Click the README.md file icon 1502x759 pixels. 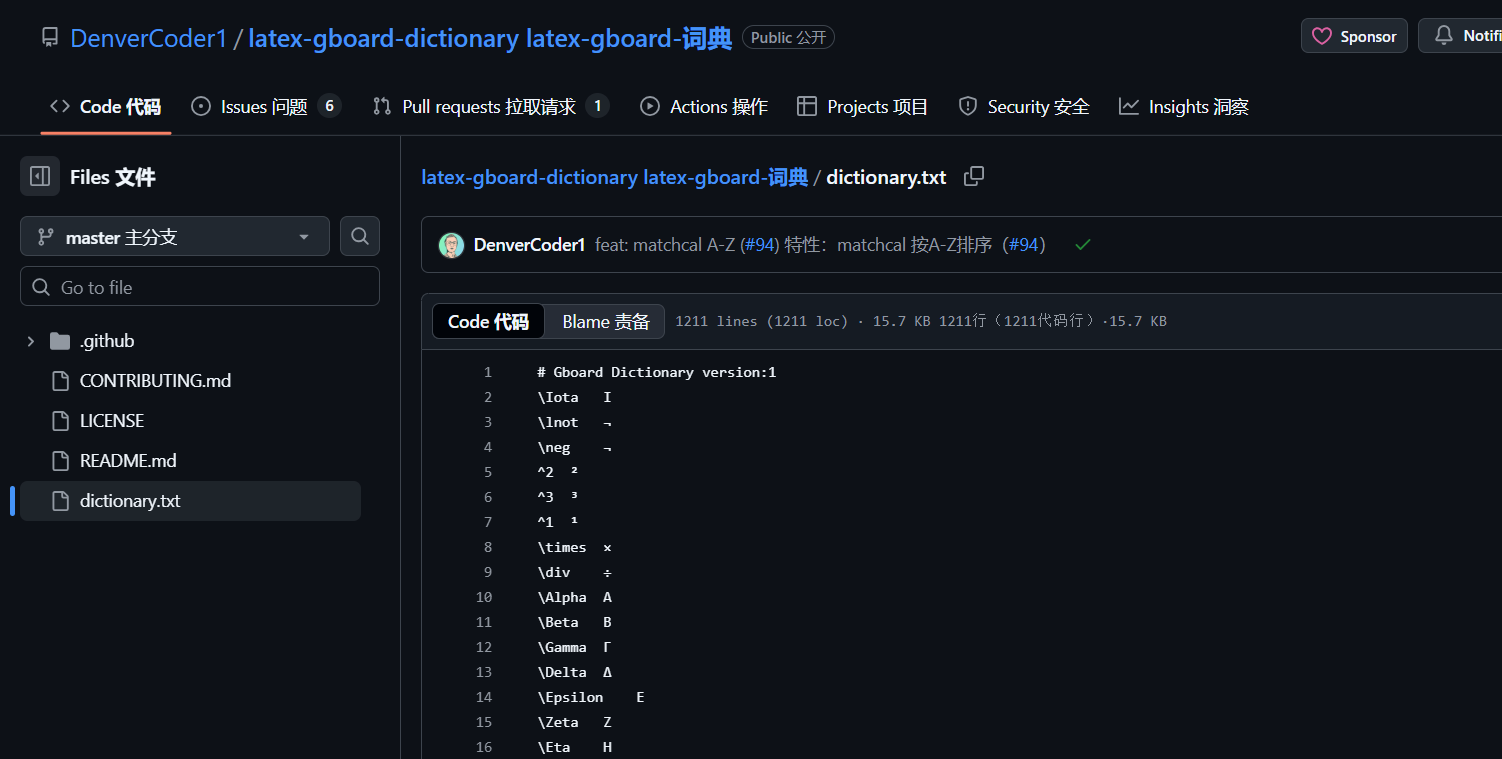pos(60,461)
